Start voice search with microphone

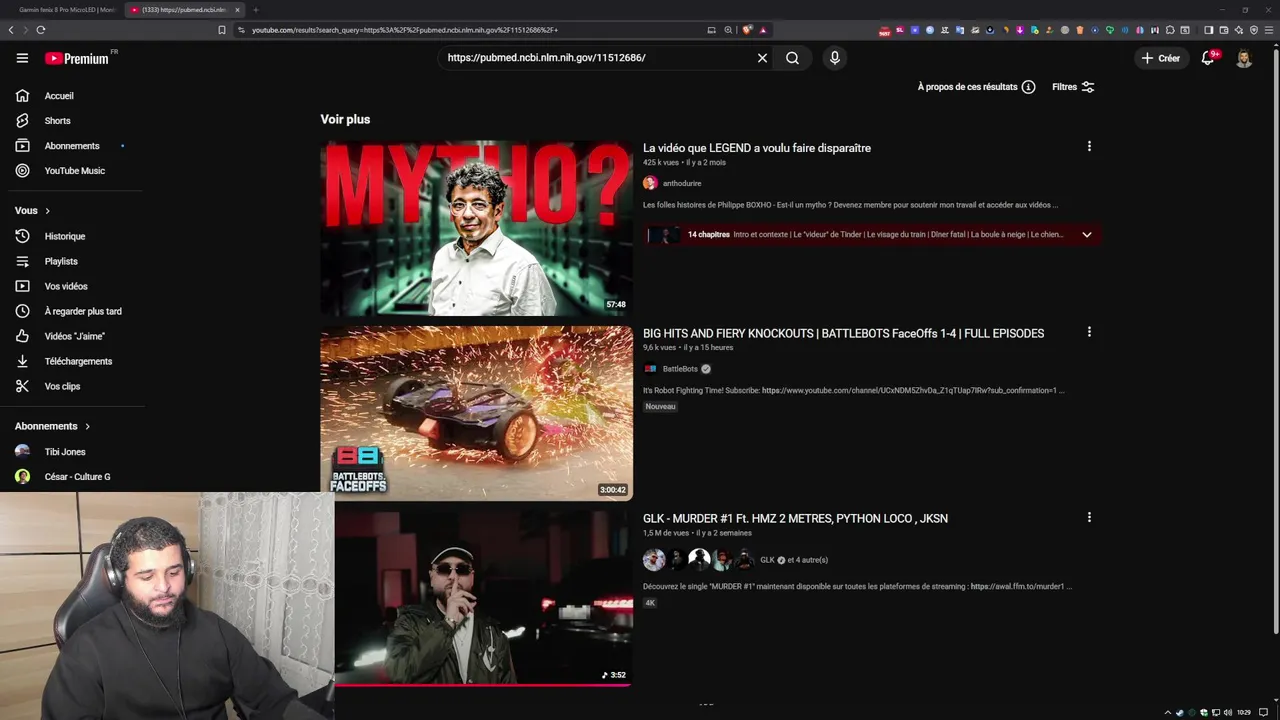835,58
